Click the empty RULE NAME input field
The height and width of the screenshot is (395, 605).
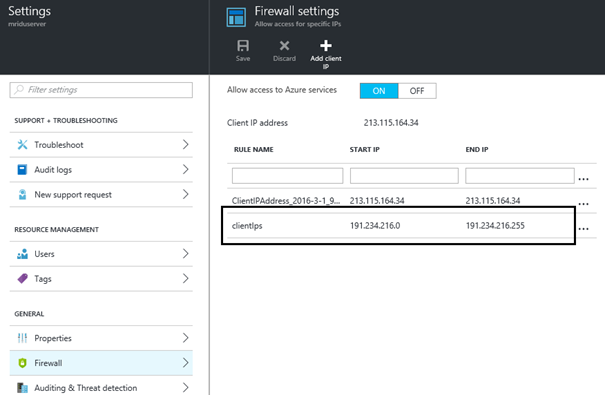pos(287,176)
